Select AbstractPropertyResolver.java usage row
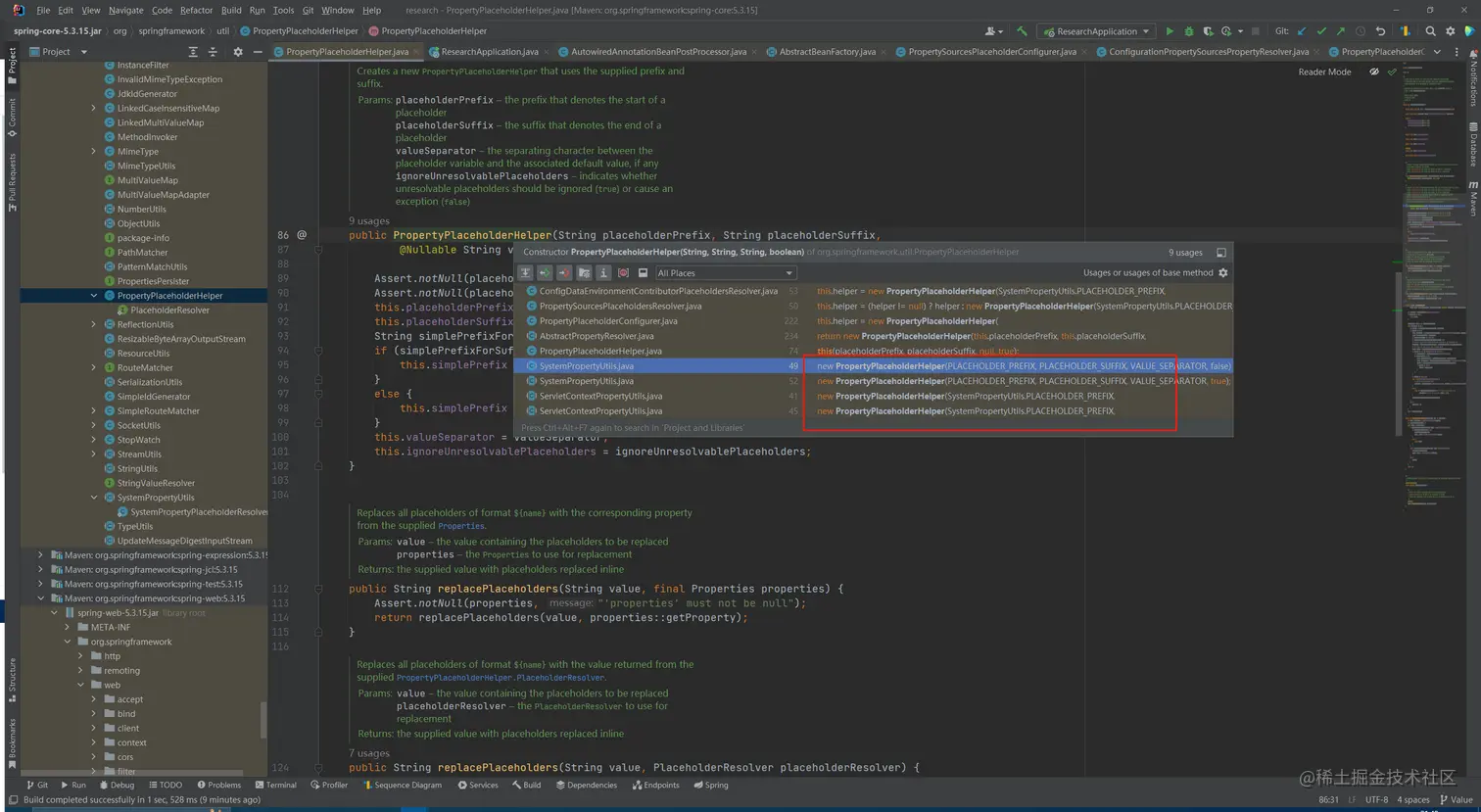 596,336
